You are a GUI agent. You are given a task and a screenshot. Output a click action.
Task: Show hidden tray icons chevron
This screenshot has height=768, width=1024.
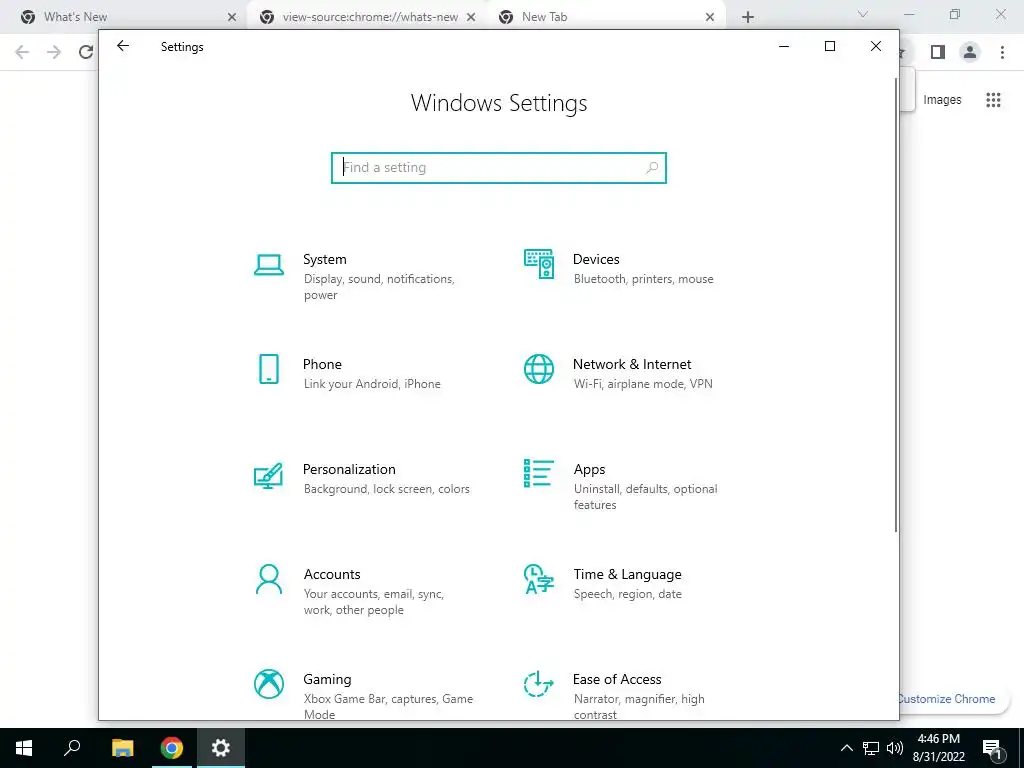846,748
